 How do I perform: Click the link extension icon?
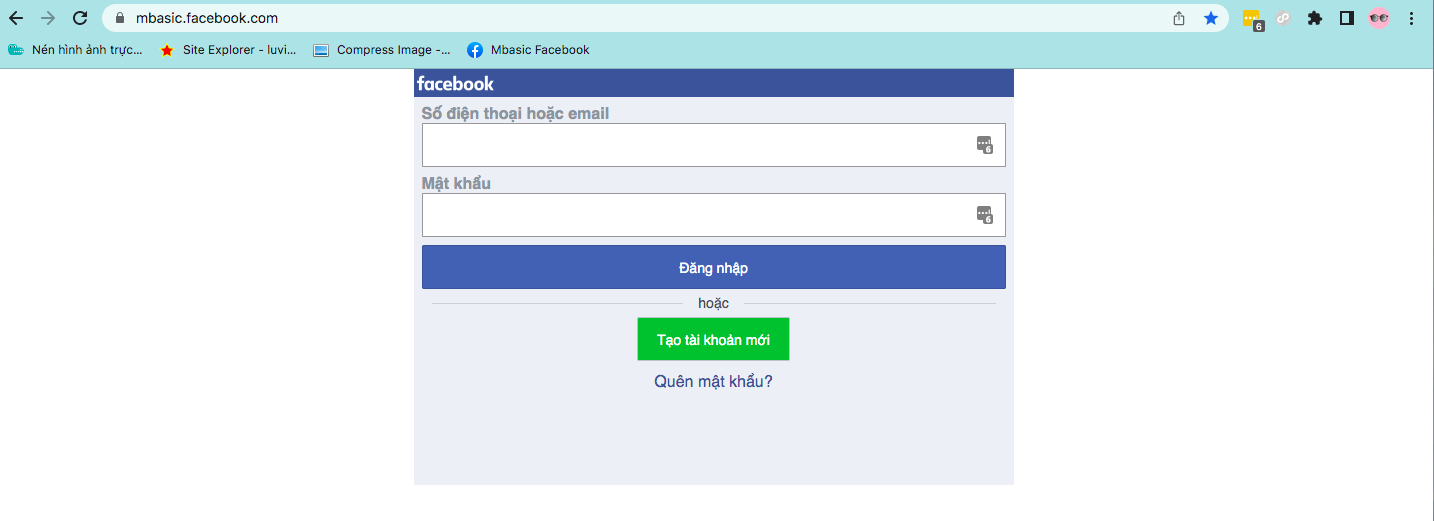tap(1282, 18)
